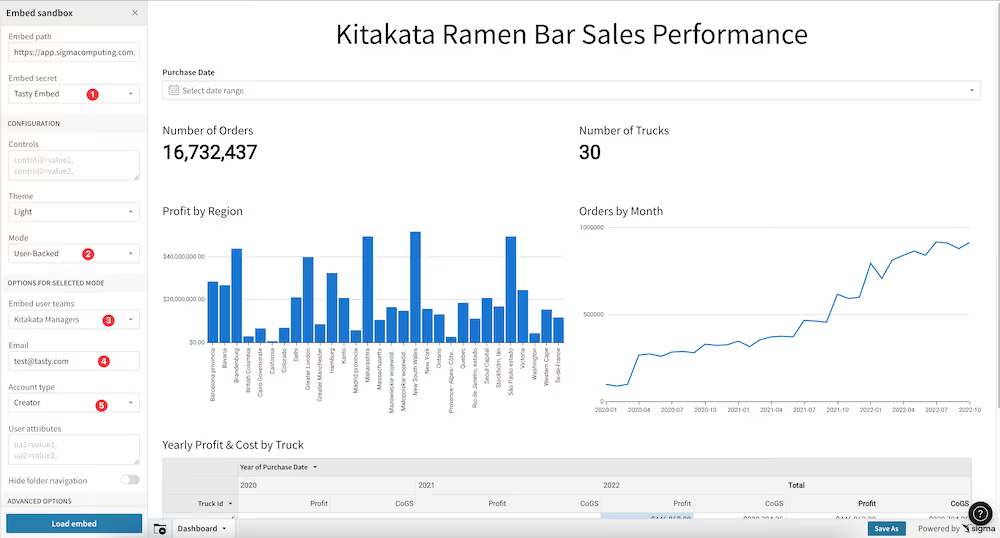
Task: Click the calendar icon in Purchase Date
Action: point(173,91)
